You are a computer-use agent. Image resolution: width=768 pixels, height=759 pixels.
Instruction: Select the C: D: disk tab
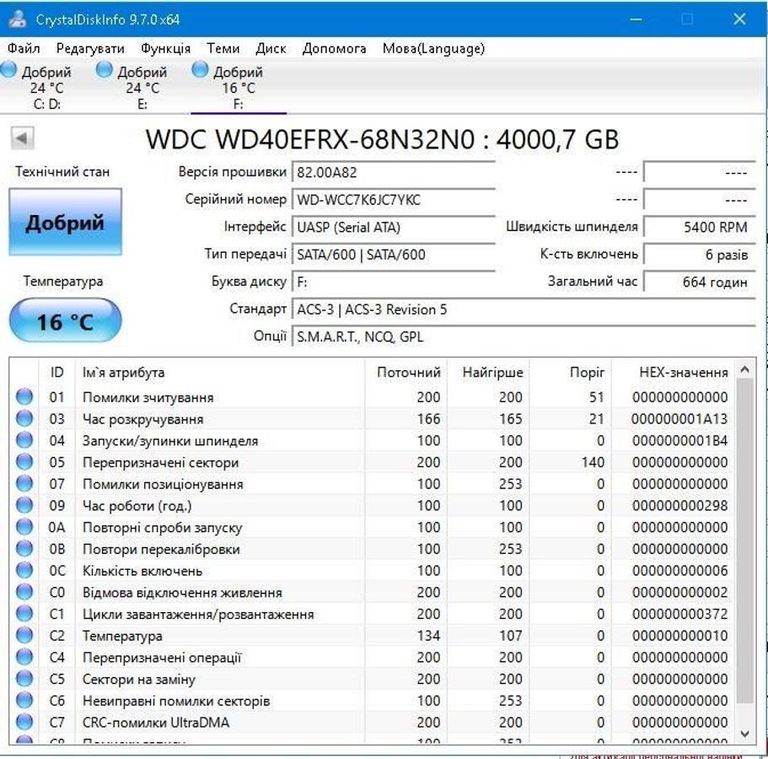pyautogui.click(x=47, y=88)
